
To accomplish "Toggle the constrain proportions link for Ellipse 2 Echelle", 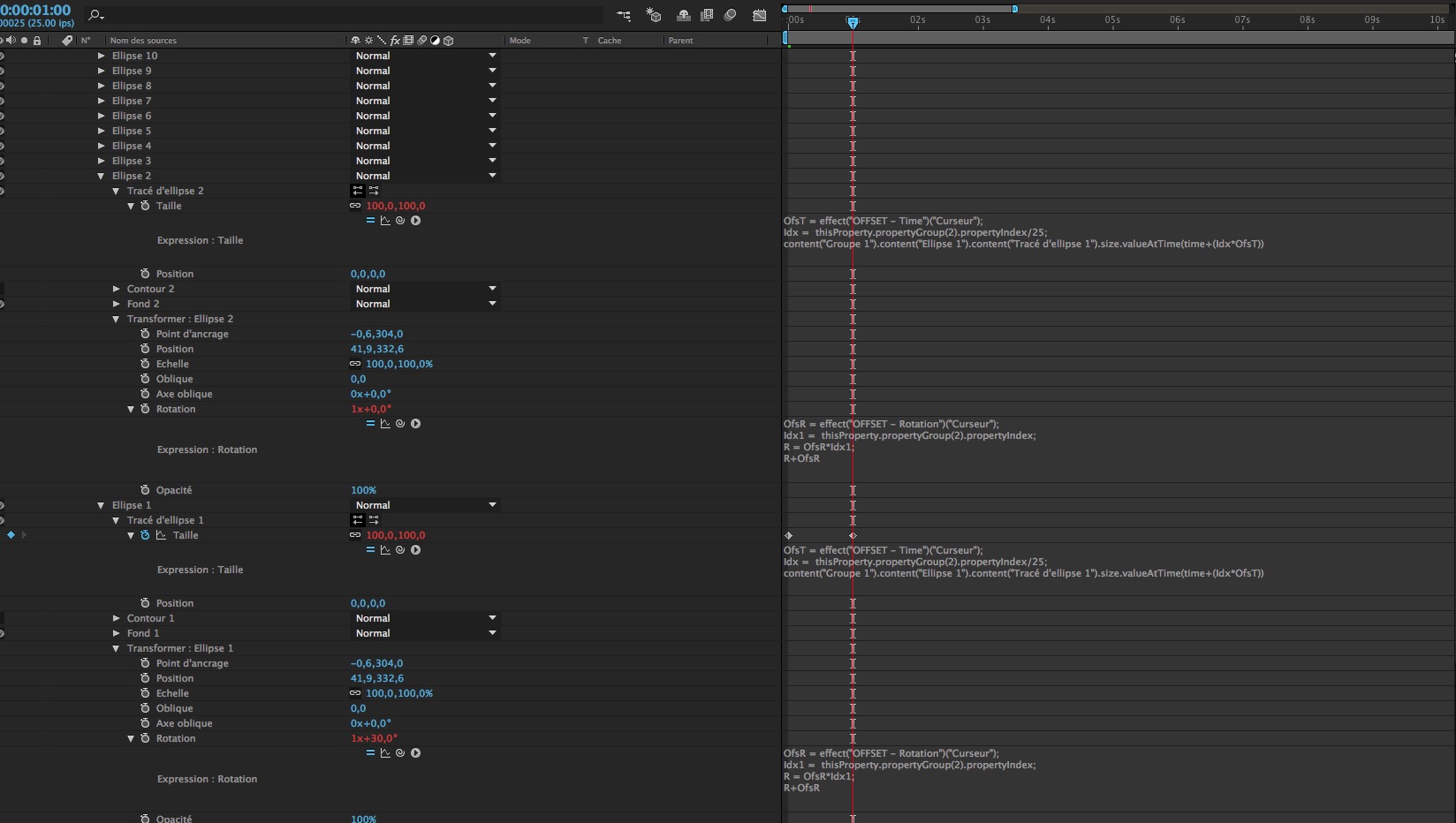I will click(355, 364).
